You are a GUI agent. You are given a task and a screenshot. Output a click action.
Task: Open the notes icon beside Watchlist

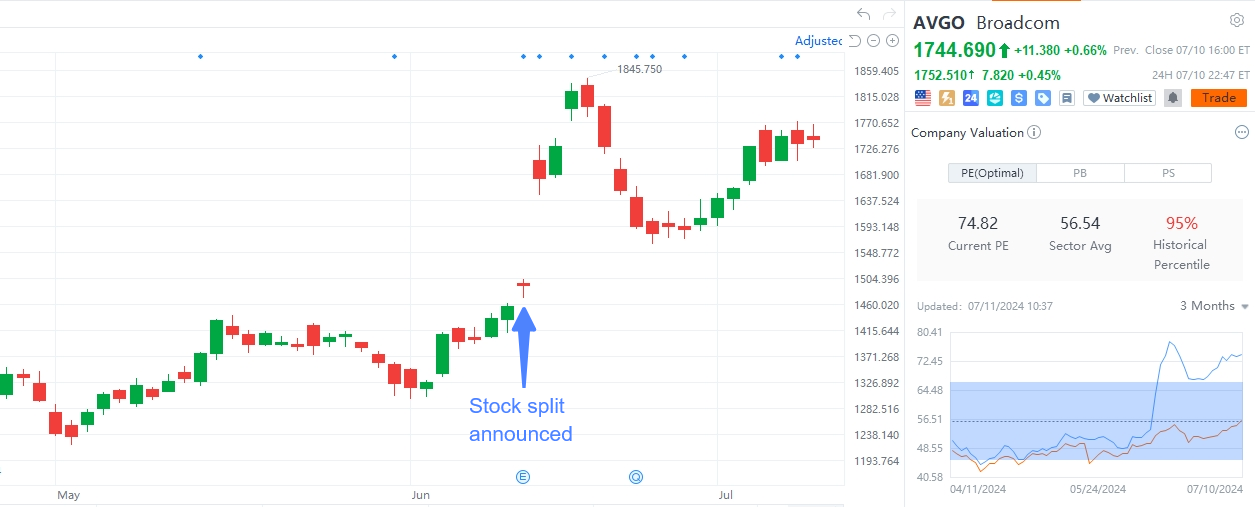(1067, 98)
